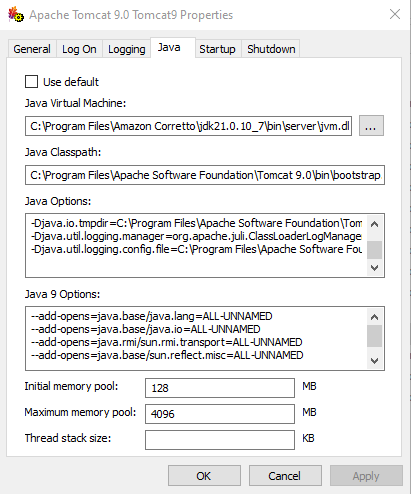Select the Logging tab
Screen dimensions: 411x494
tap(127, 49)
